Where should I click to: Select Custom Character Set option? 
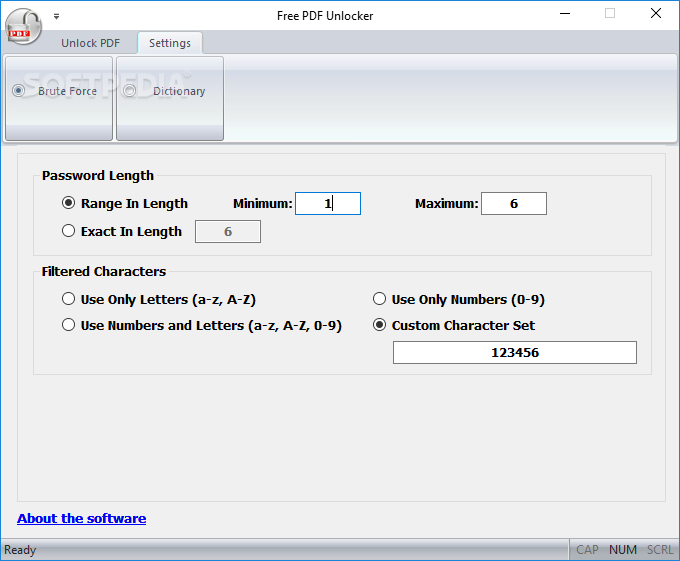tap(454, 325)
